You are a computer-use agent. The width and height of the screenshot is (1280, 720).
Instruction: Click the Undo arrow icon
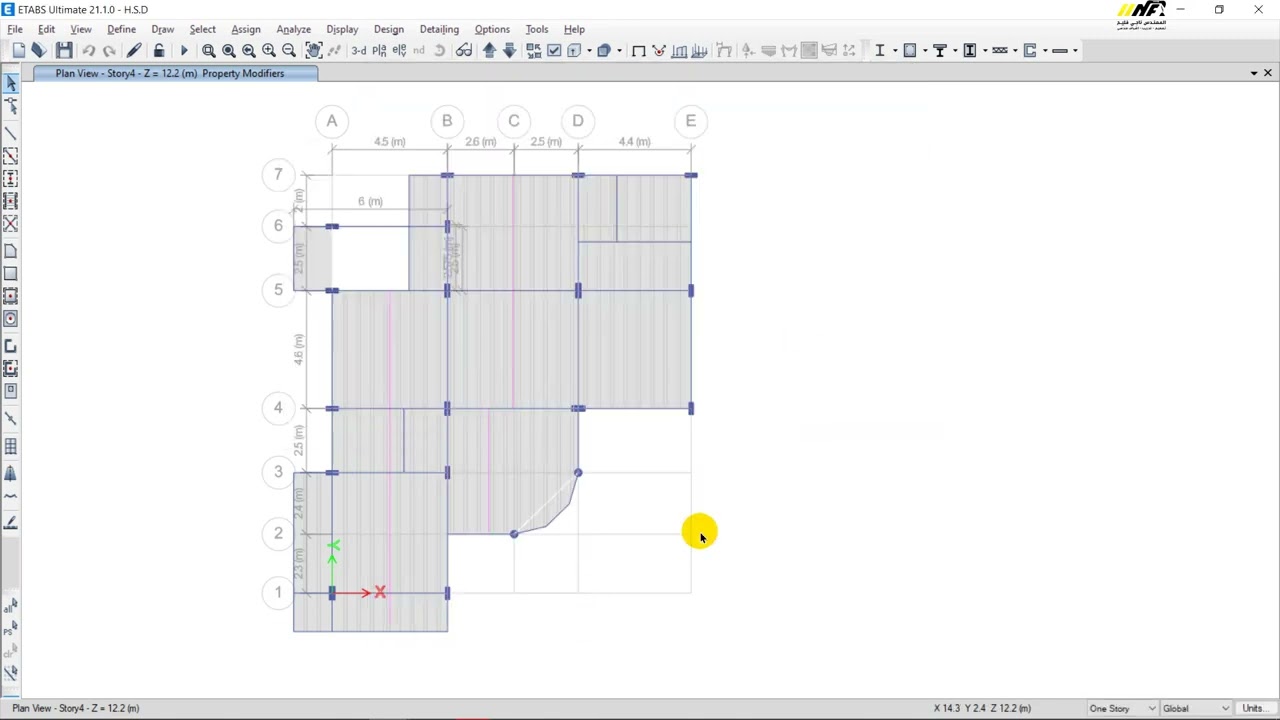pyautogui.click(x=88, y=50)
